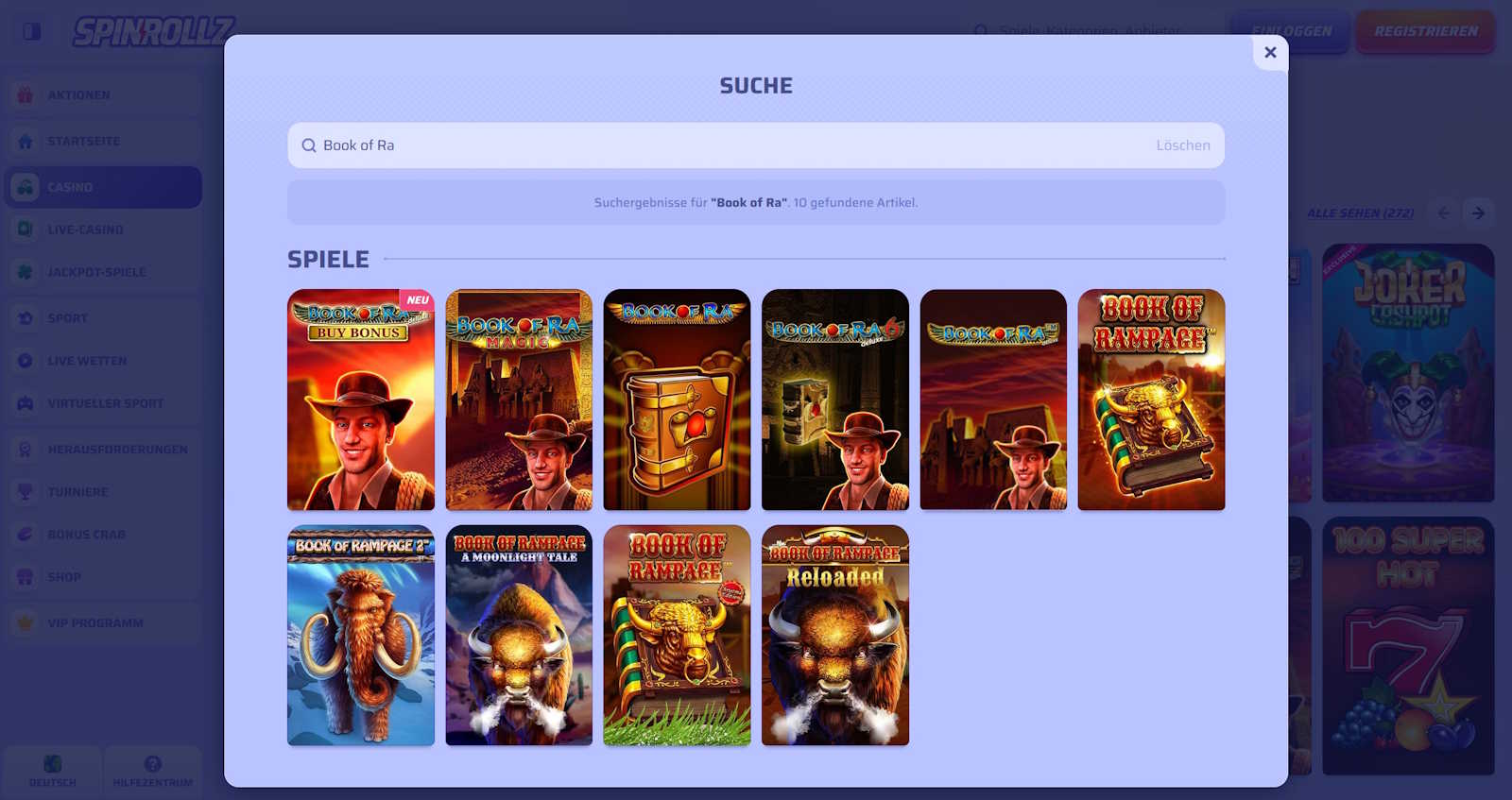Close the search dialog with the X
The height and width of the screenshot is (800, 1512).
pos(1270,53)
